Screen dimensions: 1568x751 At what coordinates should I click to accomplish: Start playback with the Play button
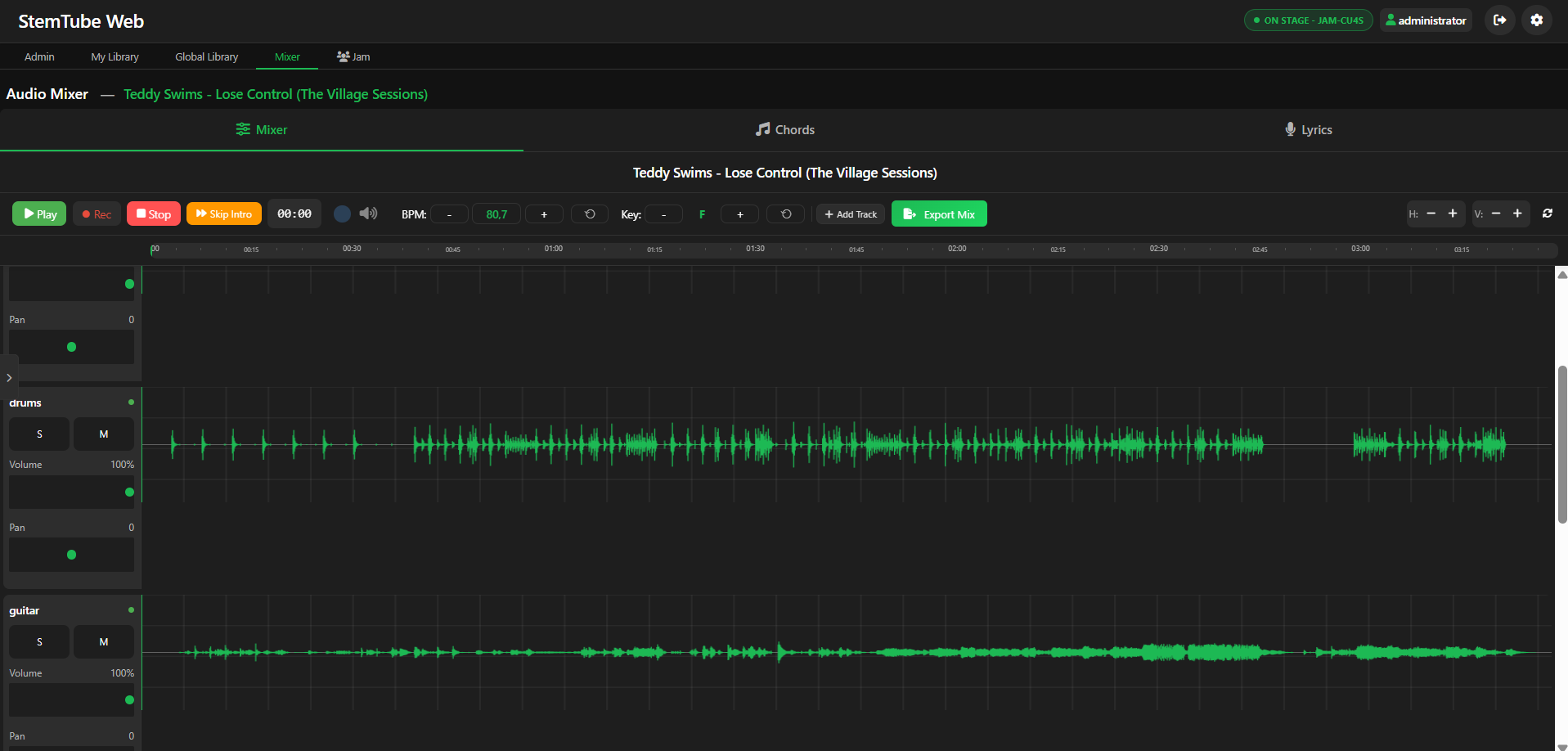click(x=39, y=214)
